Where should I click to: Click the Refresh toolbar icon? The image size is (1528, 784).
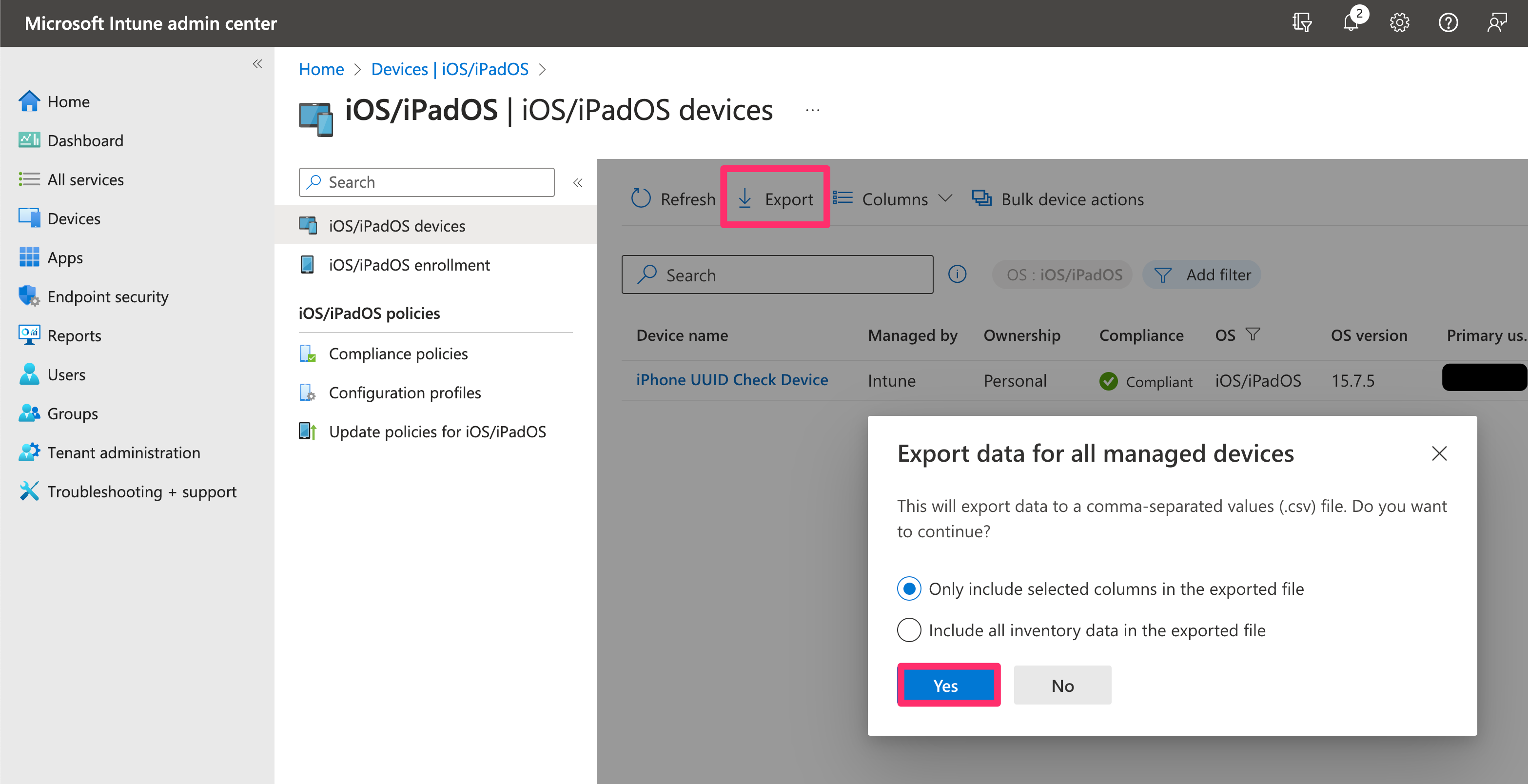(641, 198)
